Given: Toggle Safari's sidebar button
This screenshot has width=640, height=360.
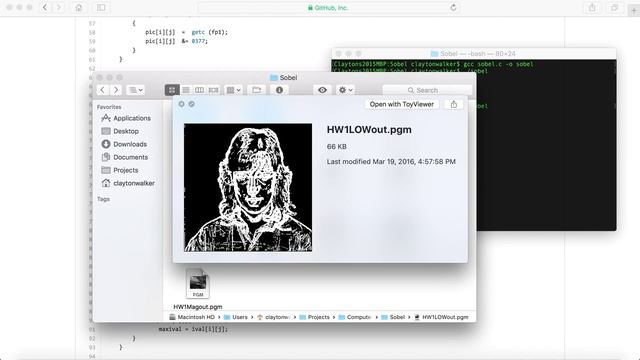Looking at the screenshot, I should 101,7.
